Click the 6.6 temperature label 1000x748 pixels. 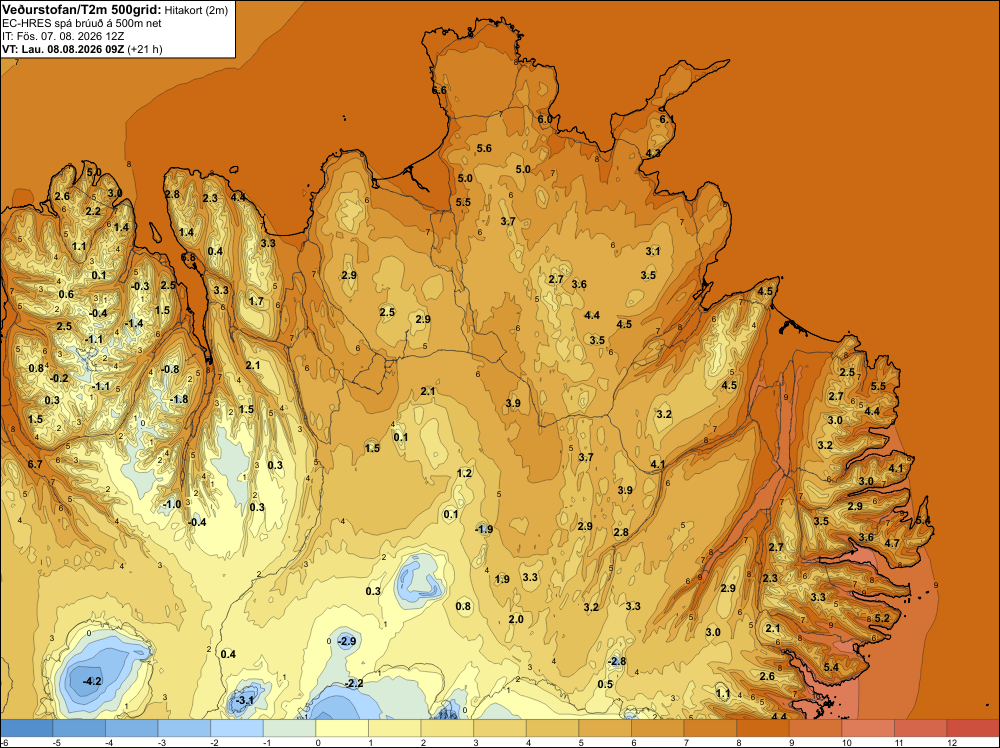[x=439, y=91]
